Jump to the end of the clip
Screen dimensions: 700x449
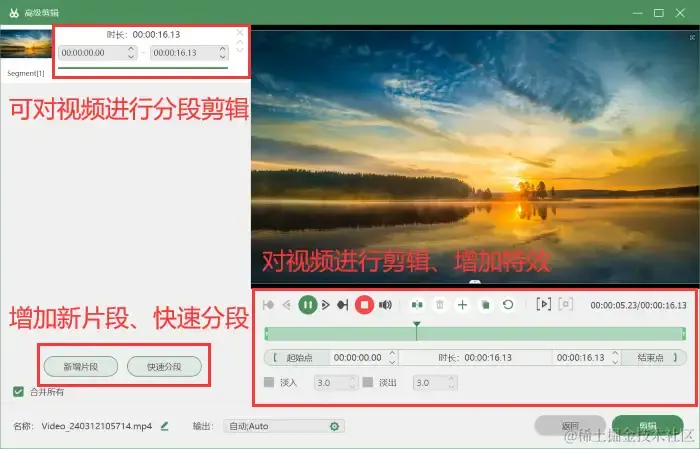342,305
